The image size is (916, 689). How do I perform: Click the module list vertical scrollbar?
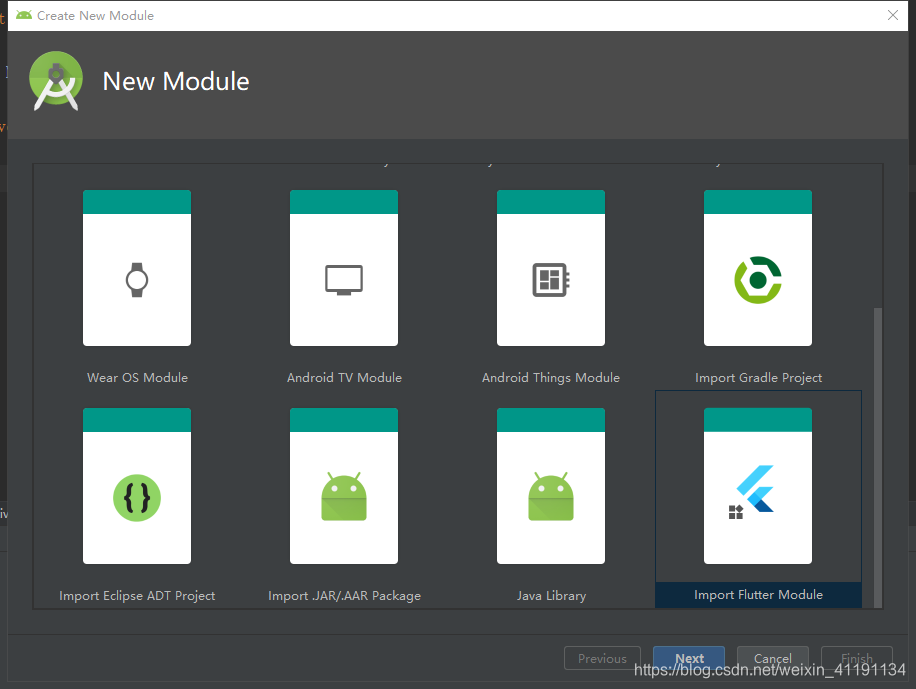(x=877, y=457)
